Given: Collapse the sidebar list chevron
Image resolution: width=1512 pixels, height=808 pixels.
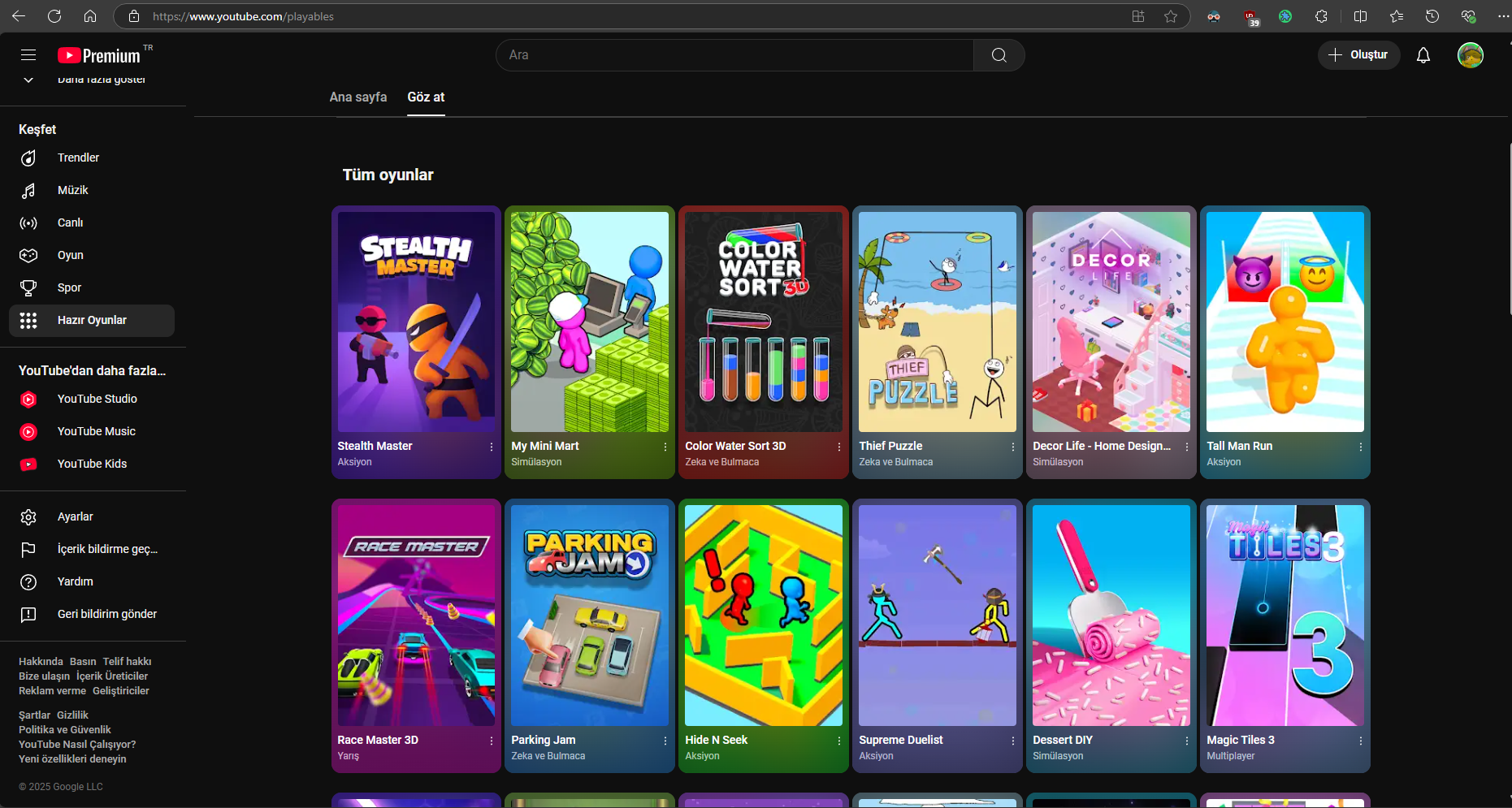Looking at the screenshot, I should [28, 80].
